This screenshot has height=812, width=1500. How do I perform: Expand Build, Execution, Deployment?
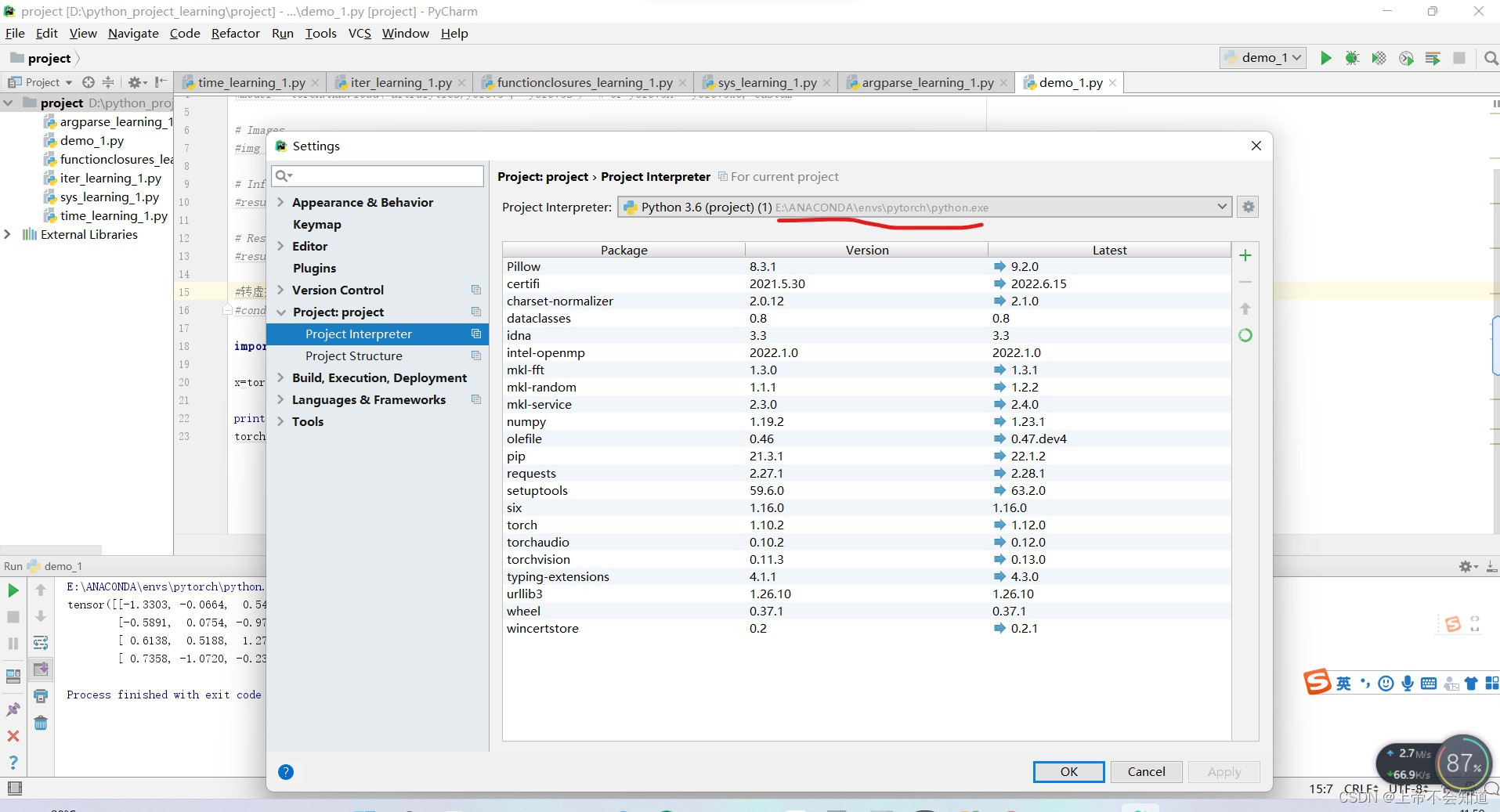(x=280, y=377)
